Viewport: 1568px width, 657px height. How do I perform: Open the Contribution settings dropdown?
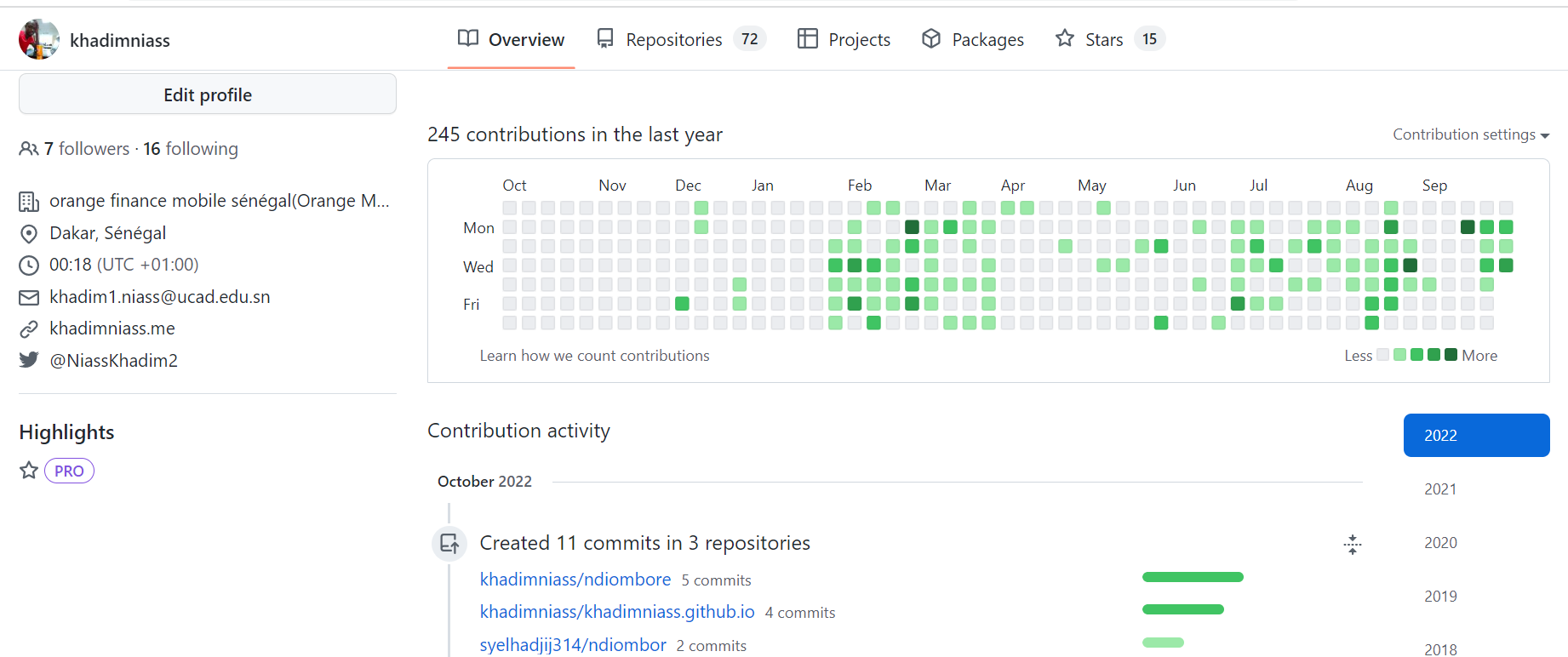[x=1471, y=134]
